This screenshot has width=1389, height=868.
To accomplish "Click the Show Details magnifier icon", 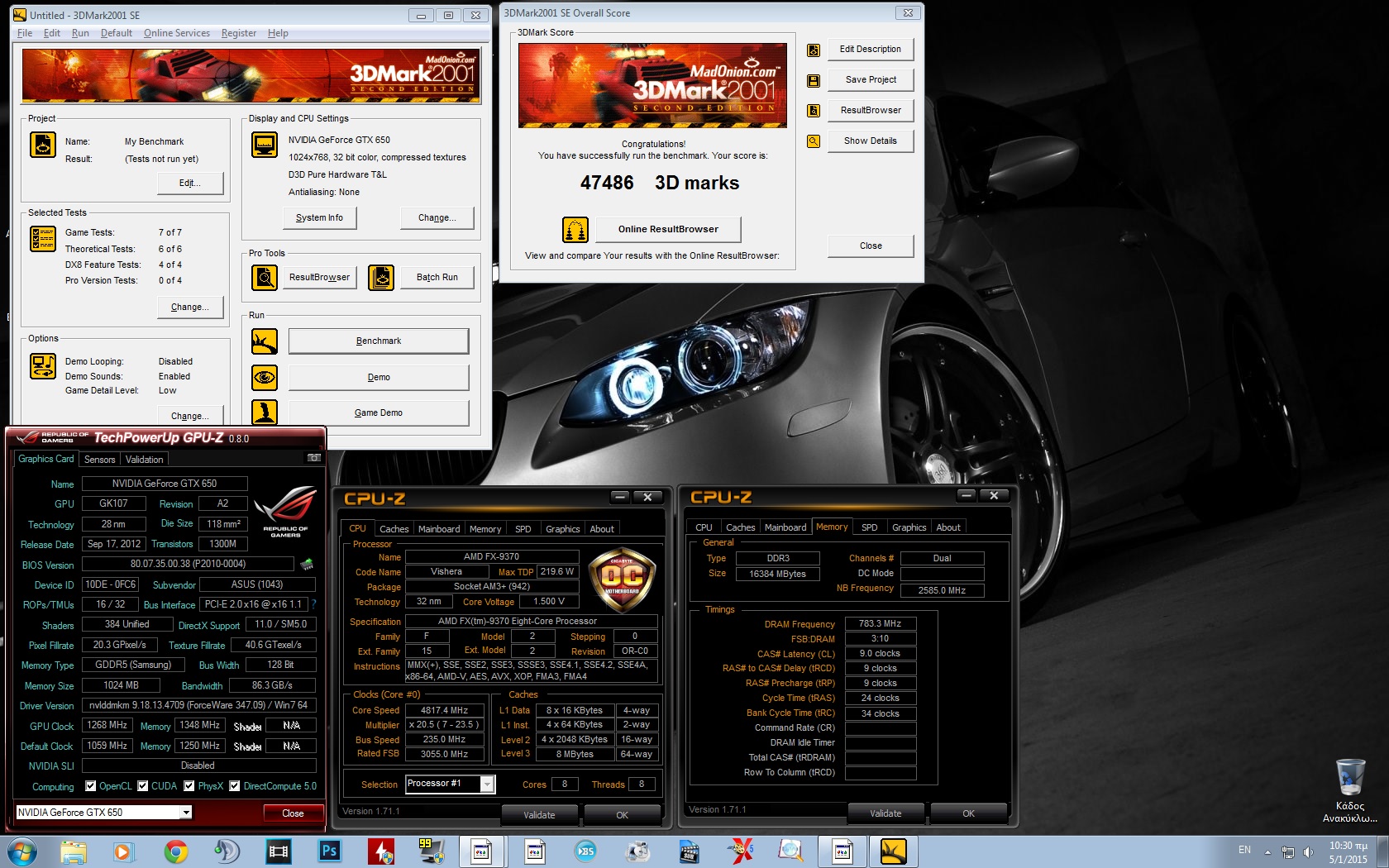I will click(814, 141).
